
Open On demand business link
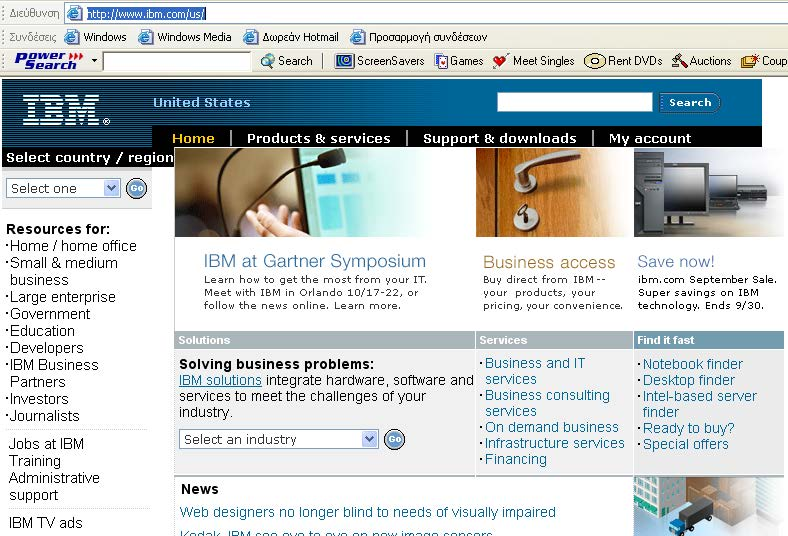551,427
